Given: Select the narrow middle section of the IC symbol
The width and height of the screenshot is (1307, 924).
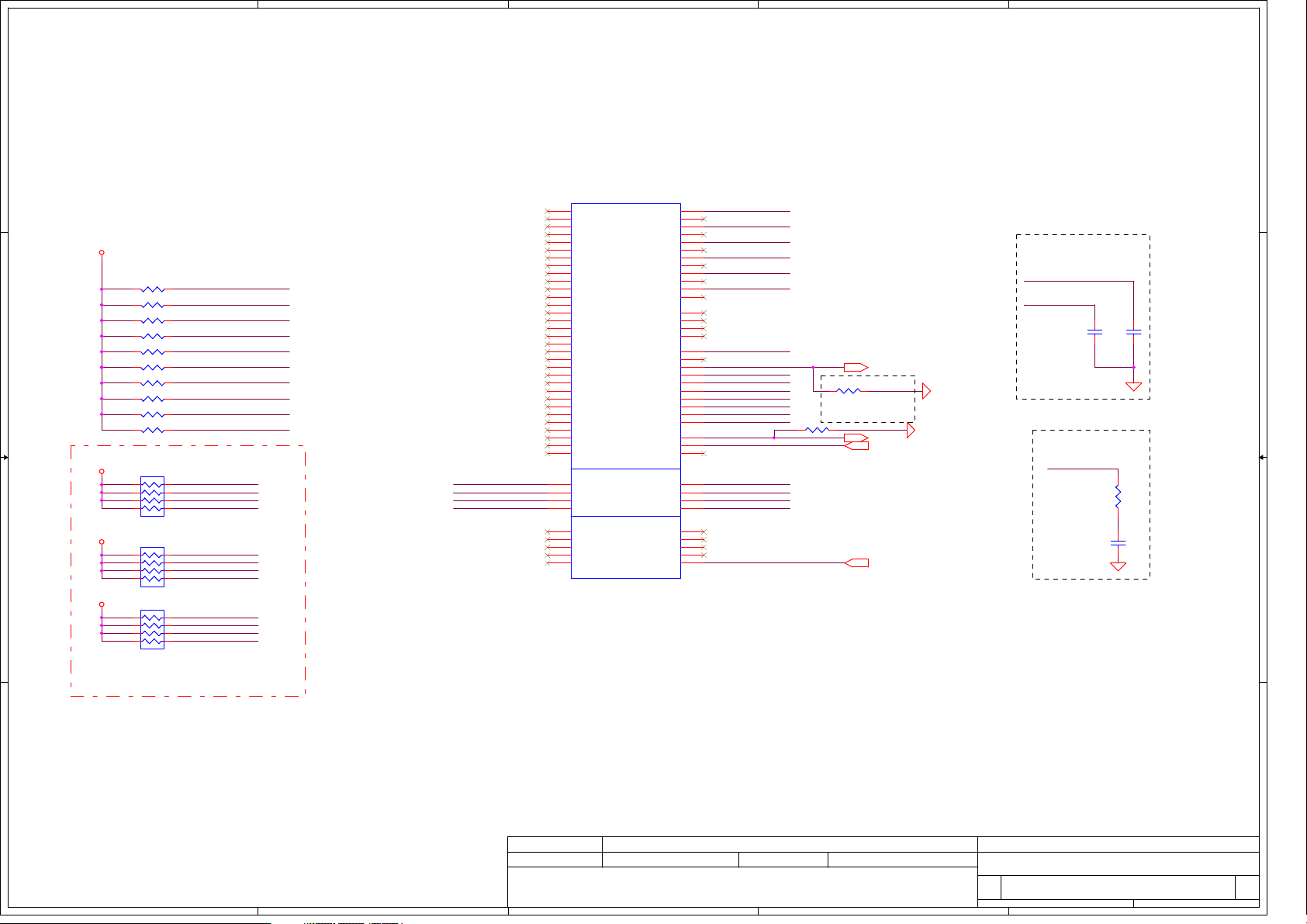Looking at the screenshot, I should tap(625, 493).
